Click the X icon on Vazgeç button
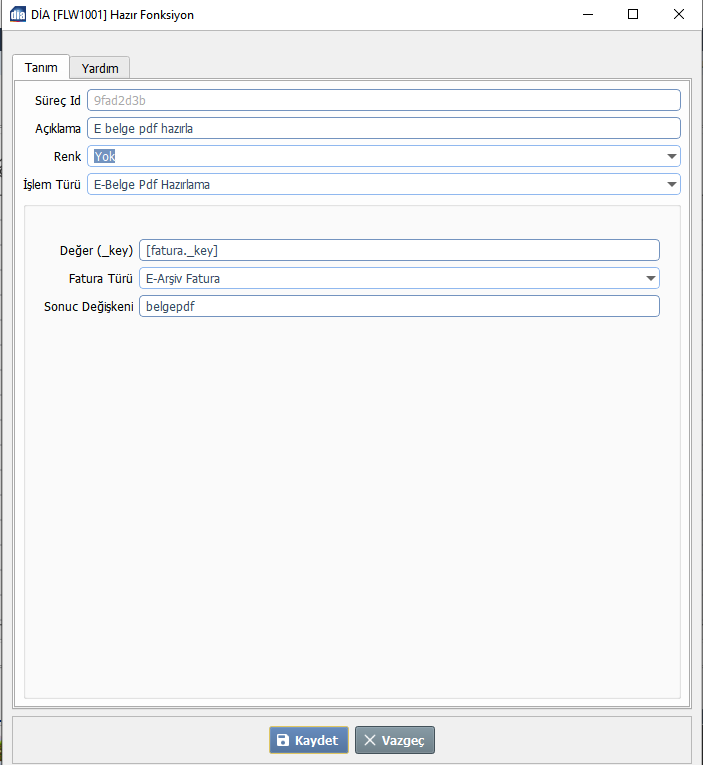703x765 pixels. [x=370, y=741]
